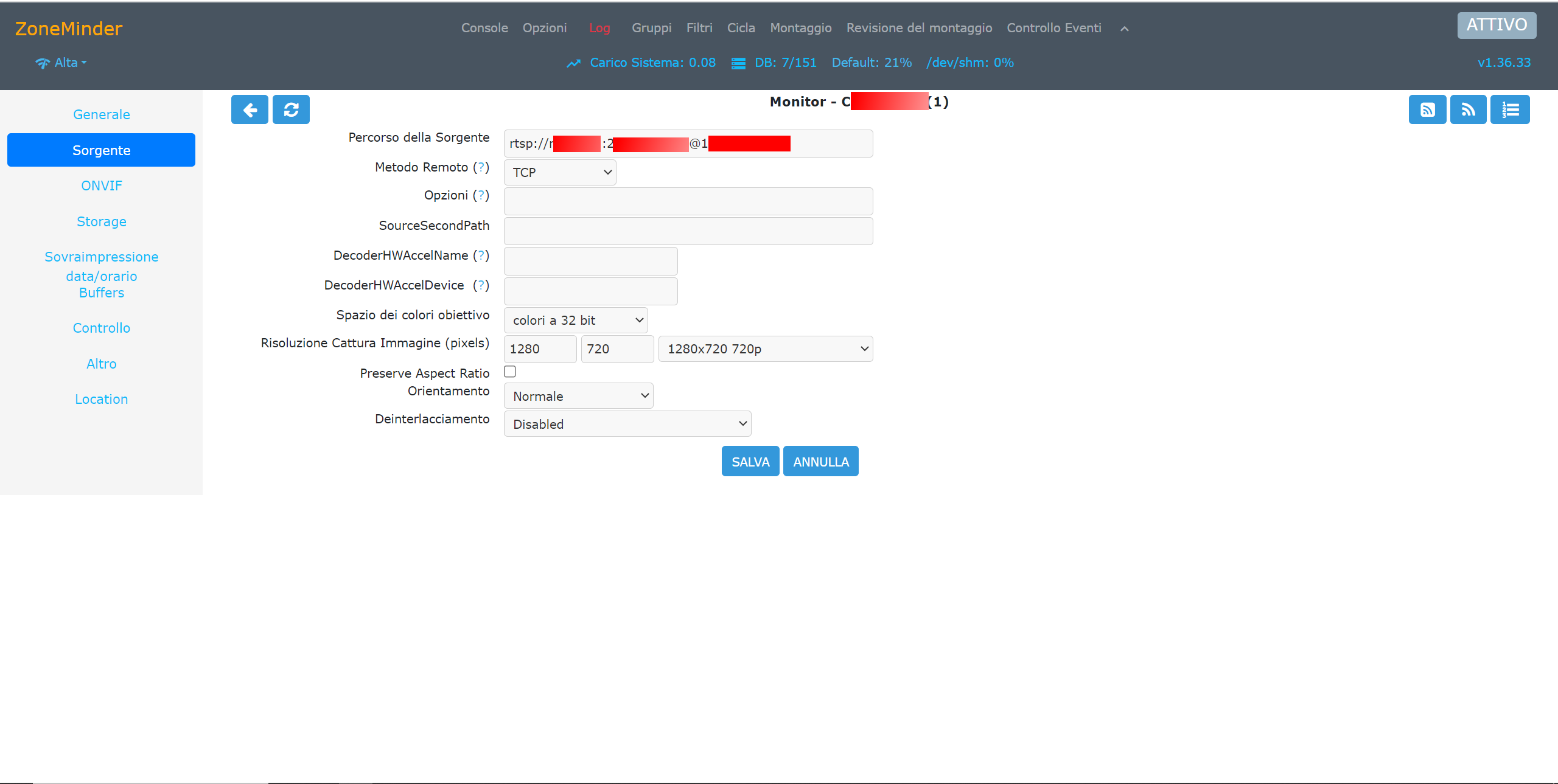Switch to the ONVIF tab
This screenshot has height=784, width=1558.
tap(102, 186)
